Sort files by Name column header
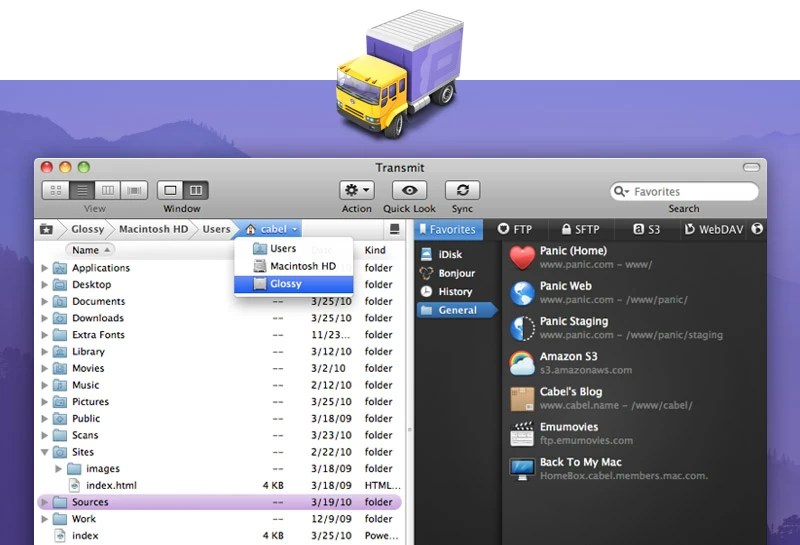 pyautogui.click(x=90, y=250)
